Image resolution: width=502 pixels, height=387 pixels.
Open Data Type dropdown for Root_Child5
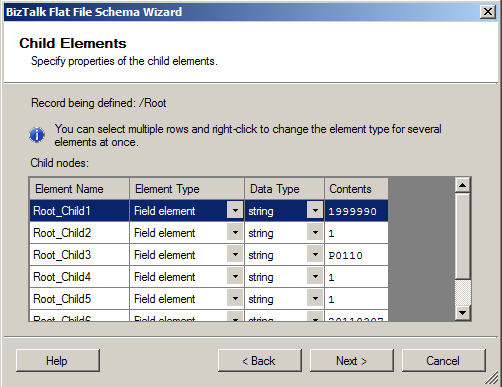pyautogui.click(x=315, y=299)
